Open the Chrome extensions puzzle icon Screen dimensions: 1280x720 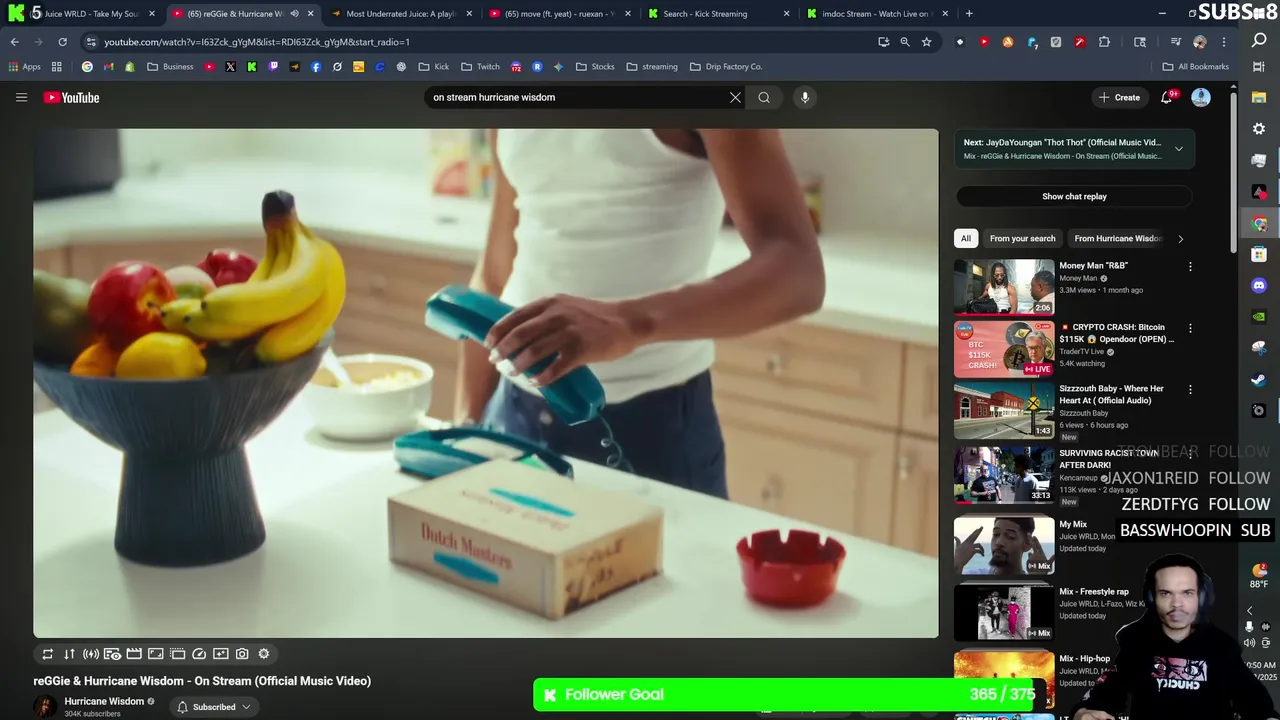[x=1104, y=42]
